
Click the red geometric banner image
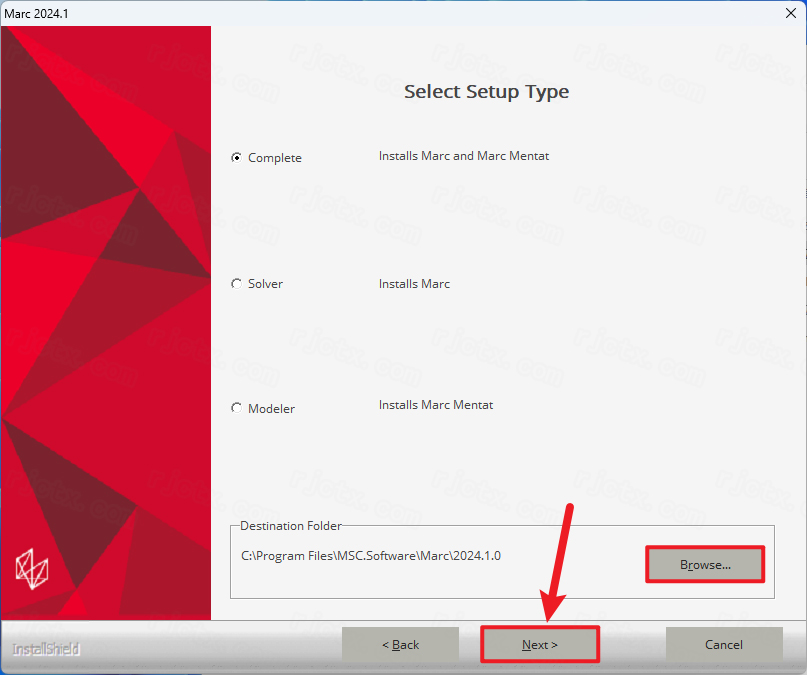pyautogui.click(x=106, y=323)
